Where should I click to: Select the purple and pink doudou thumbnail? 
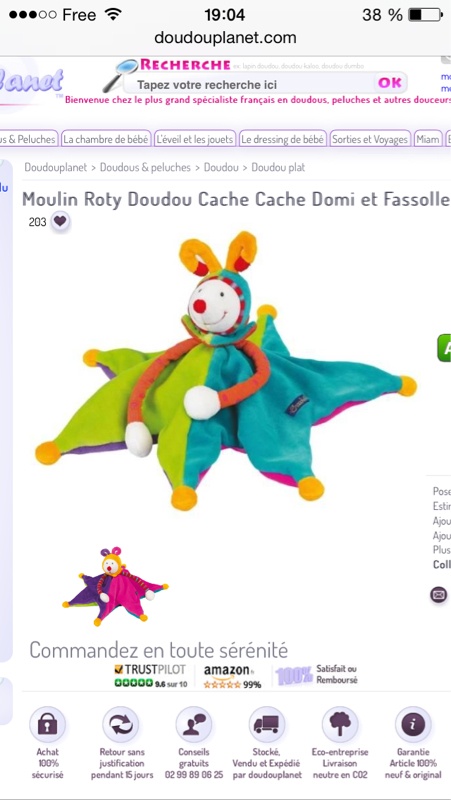[115, 587]
